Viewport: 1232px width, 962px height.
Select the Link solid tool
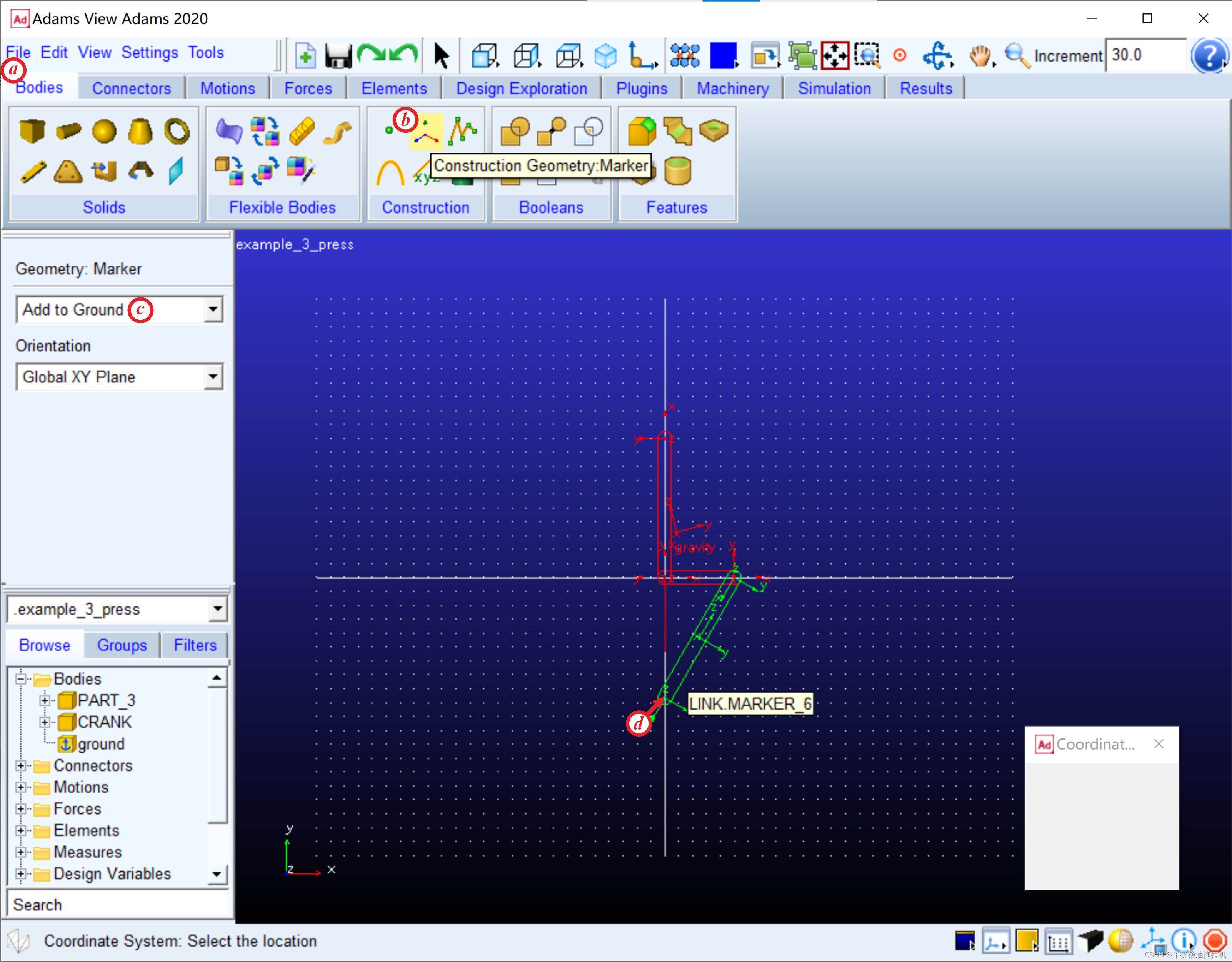point(33,172)
